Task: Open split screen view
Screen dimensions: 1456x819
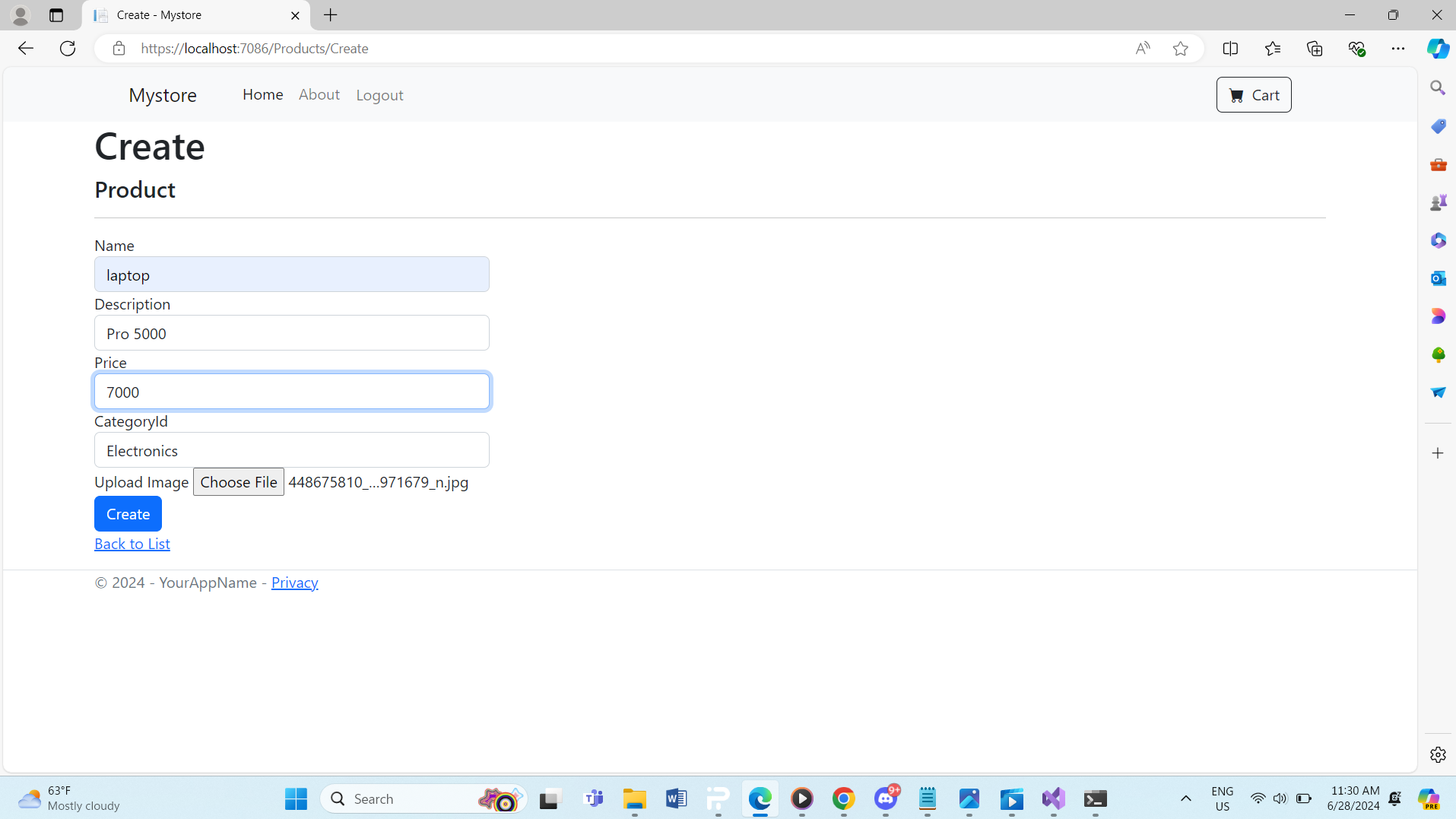Action: coord(1230,49)
